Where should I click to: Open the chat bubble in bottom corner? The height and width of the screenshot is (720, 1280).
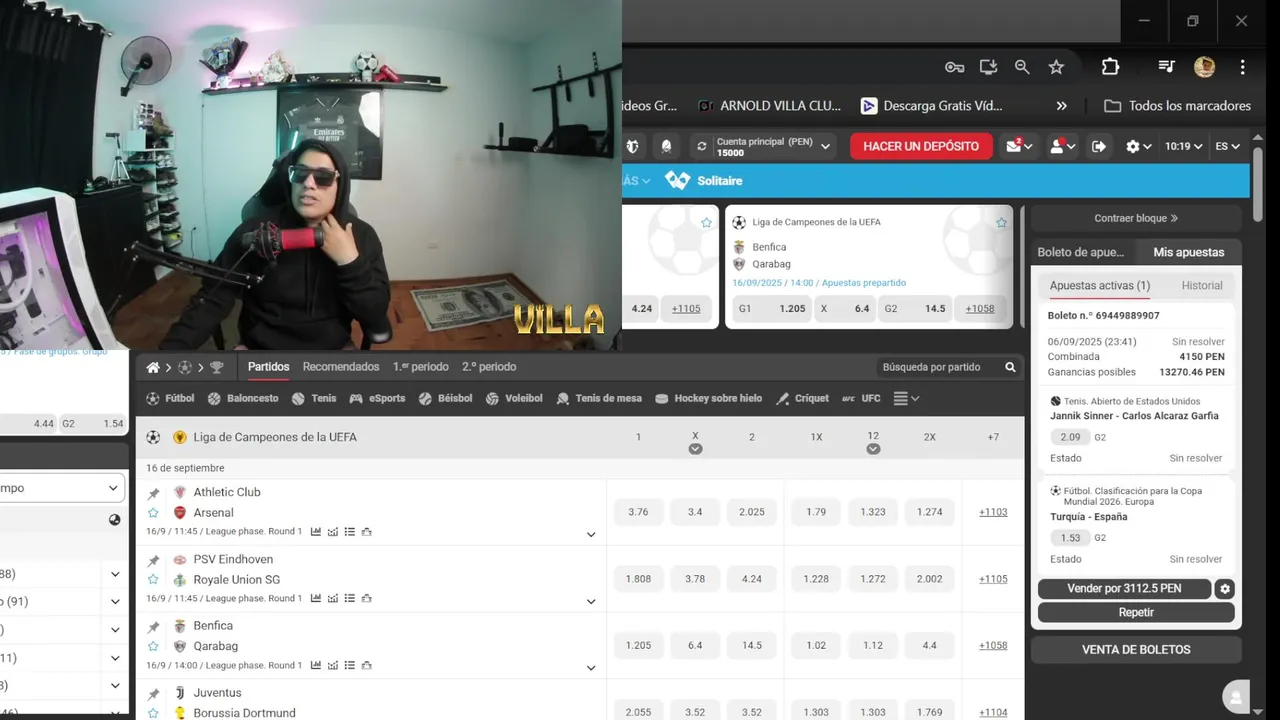pos(1237,697)
